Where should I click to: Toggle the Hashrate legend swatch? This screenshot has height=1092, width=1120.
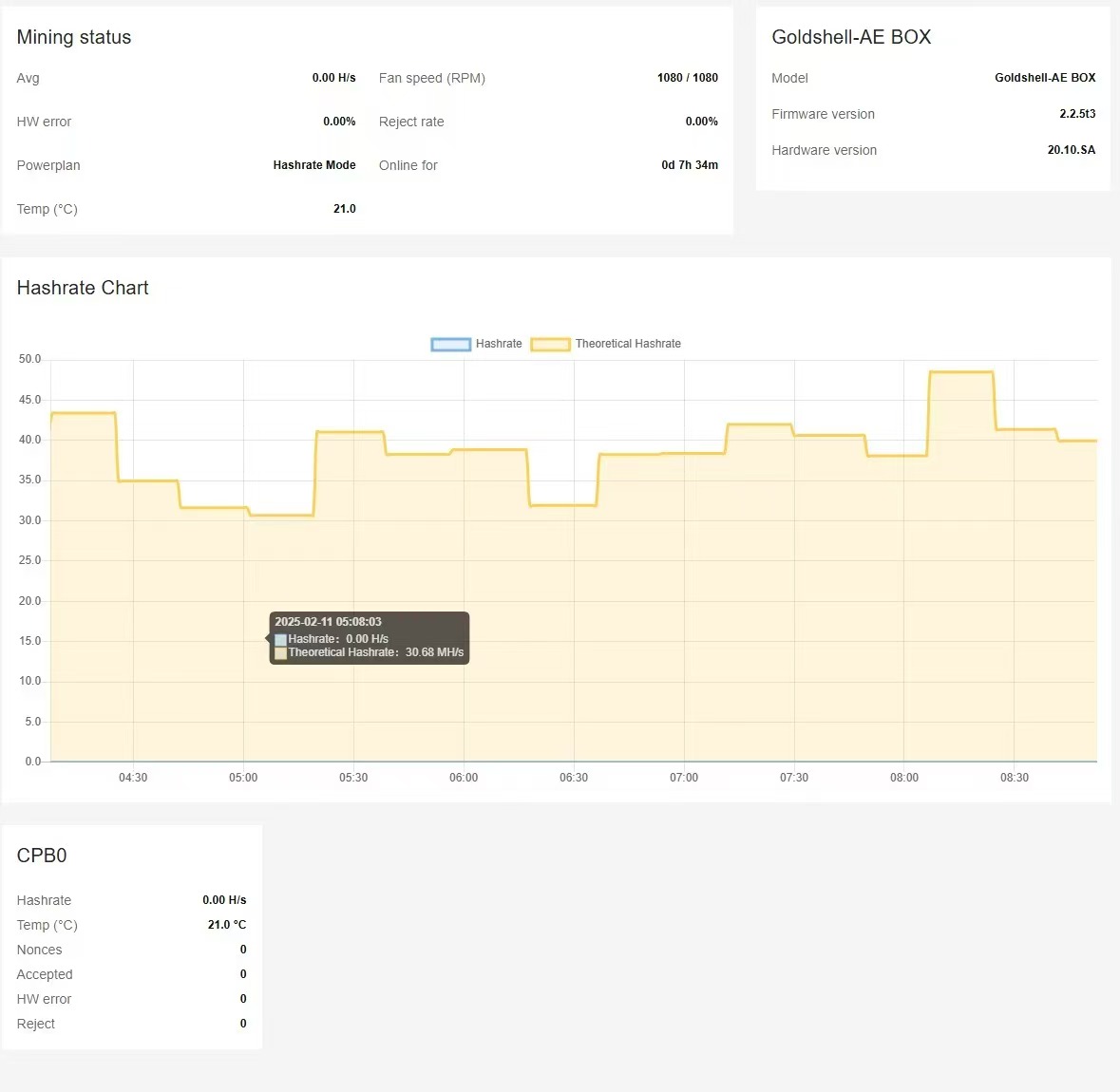pos(450,345)
